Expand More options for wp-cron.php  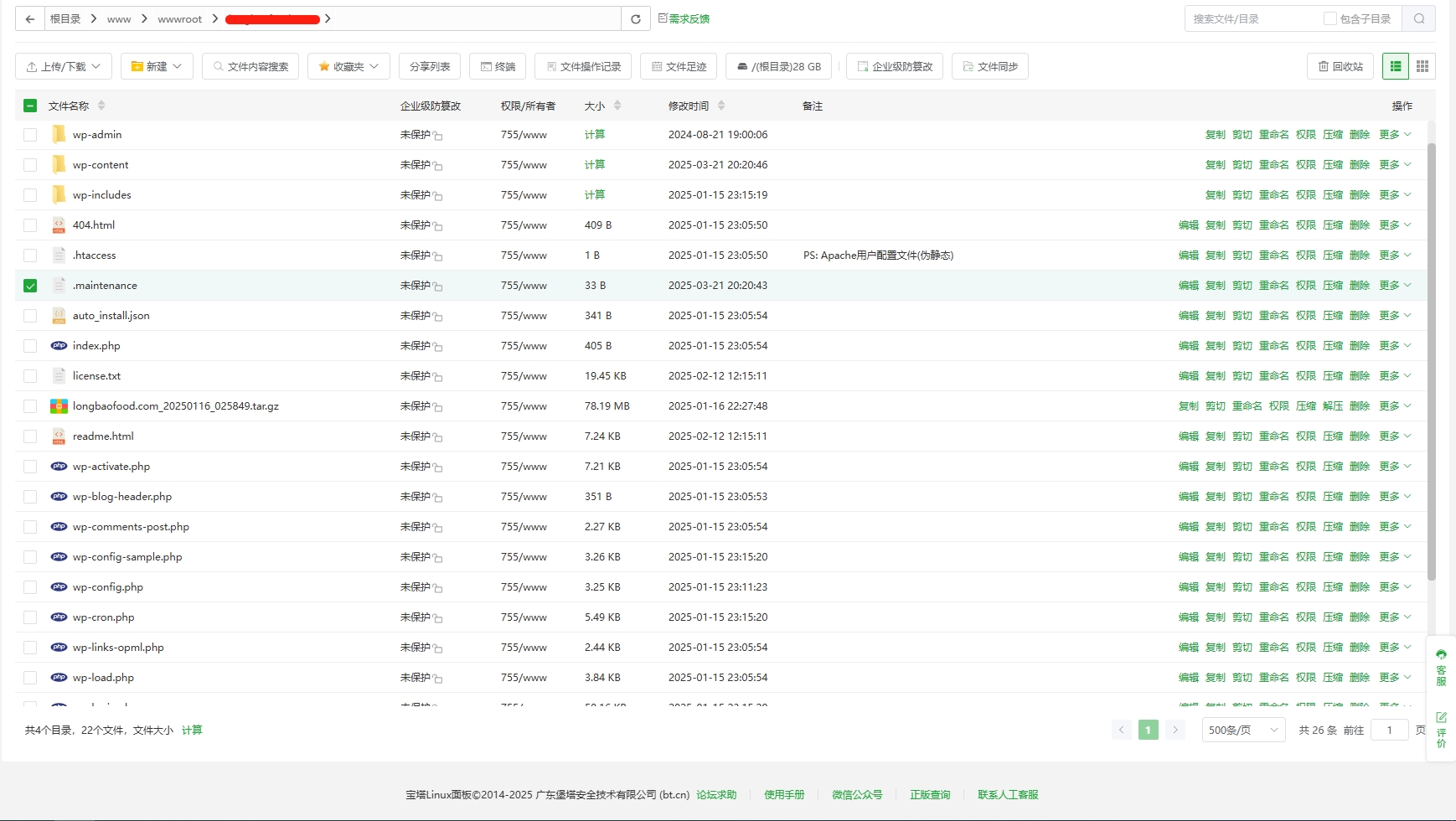click(x=1395, y=617)
